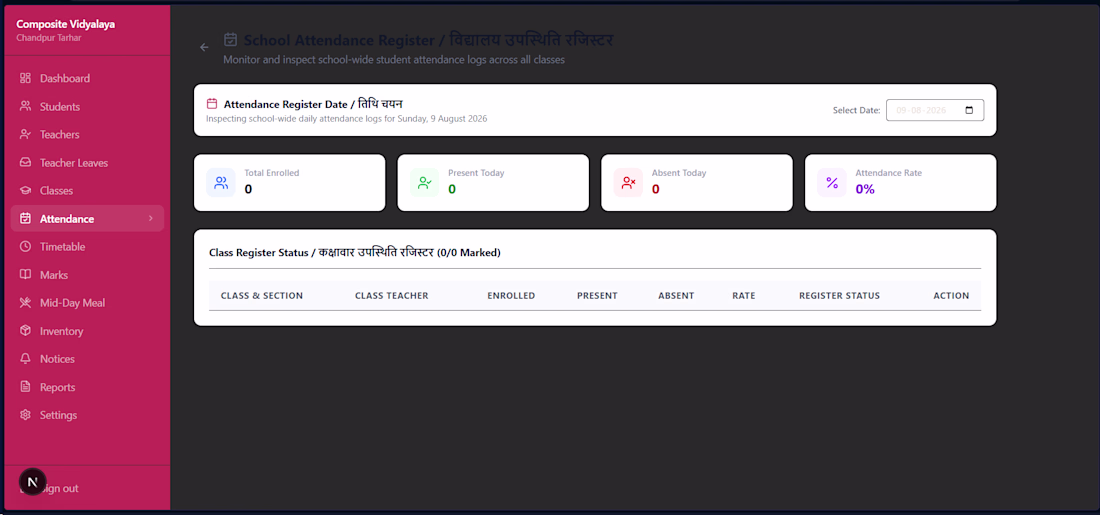Click the Absent Today user-x icon

point(628,182)
